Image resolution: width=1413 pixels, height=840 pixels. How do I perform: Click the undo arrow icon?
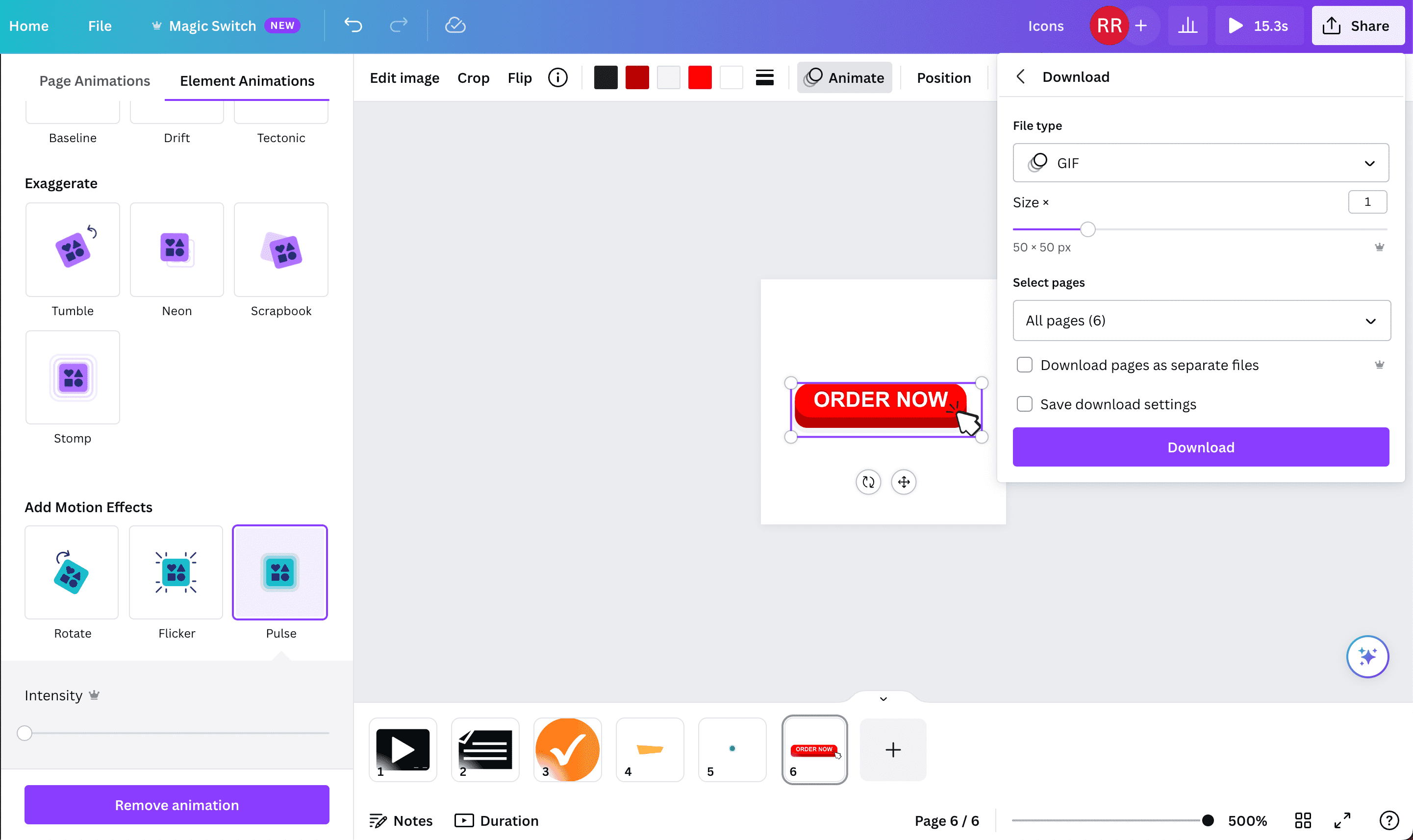point(353,25)
